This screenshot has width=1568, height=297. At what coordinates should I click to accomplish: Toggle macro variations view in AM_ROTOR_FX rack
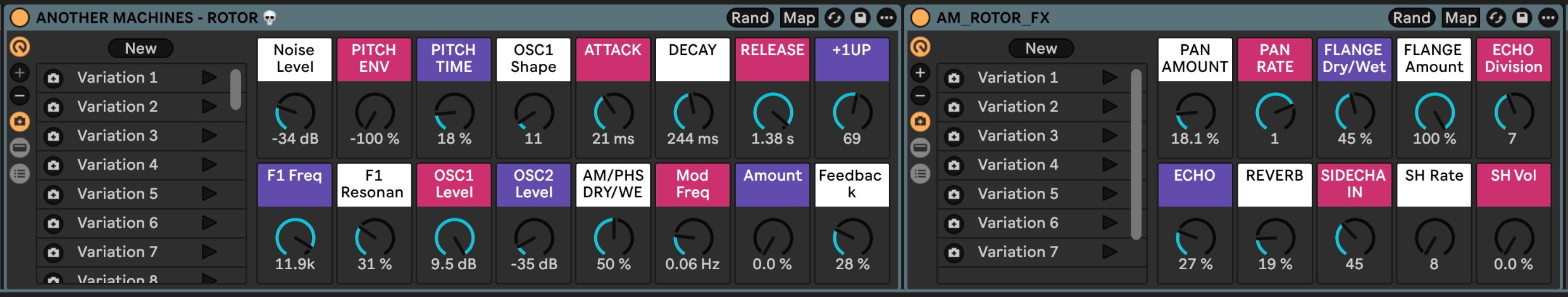click(920, 121)
